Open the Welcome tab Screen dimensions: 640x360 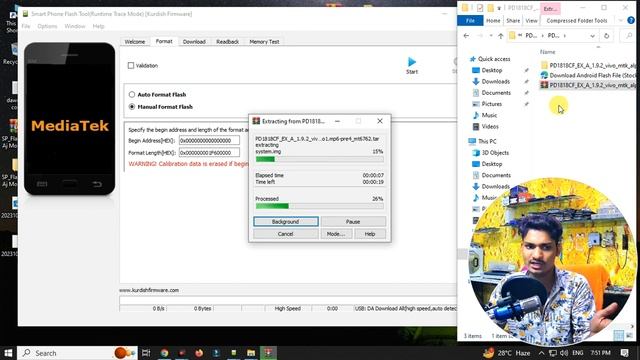[x=135, y=42]
